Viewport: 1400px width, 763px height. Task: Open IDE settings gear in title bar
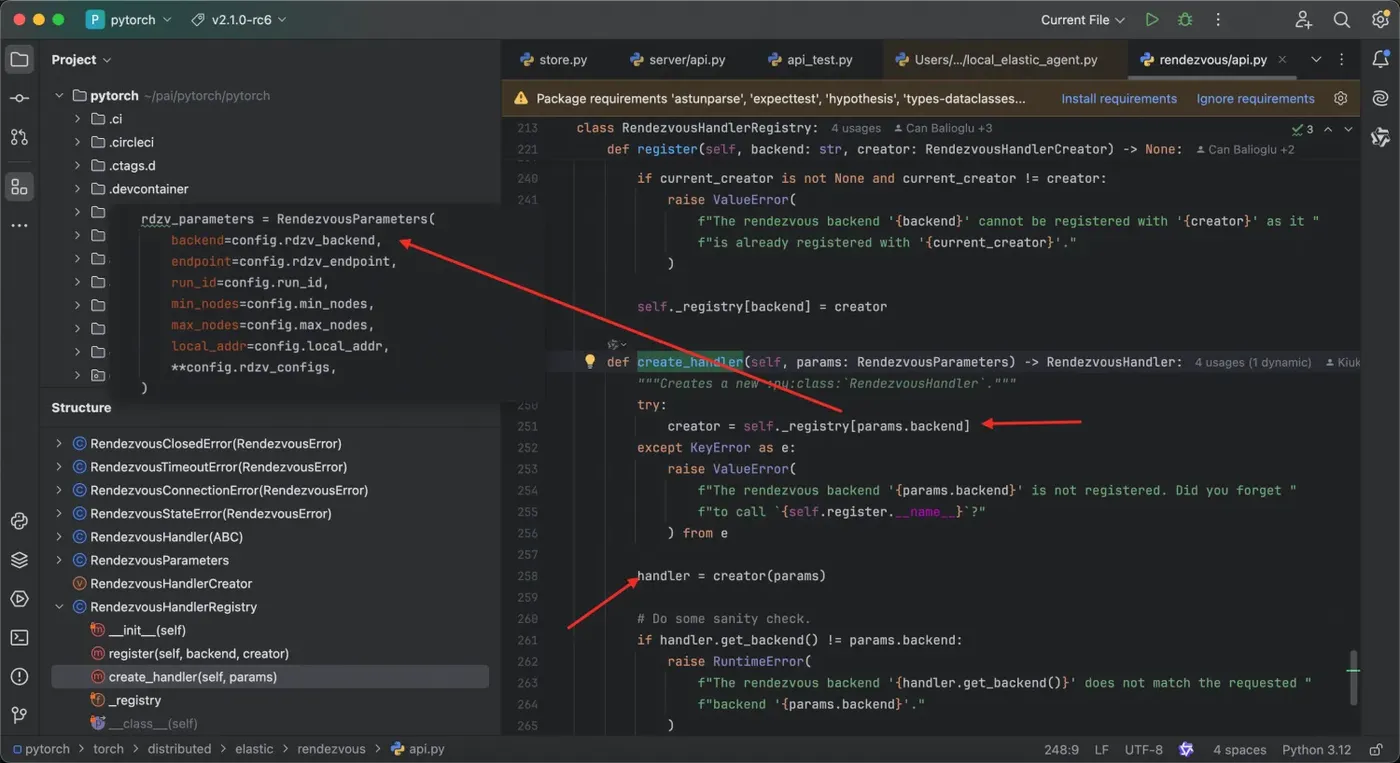pyautogui.click(x=1380, y=20)
